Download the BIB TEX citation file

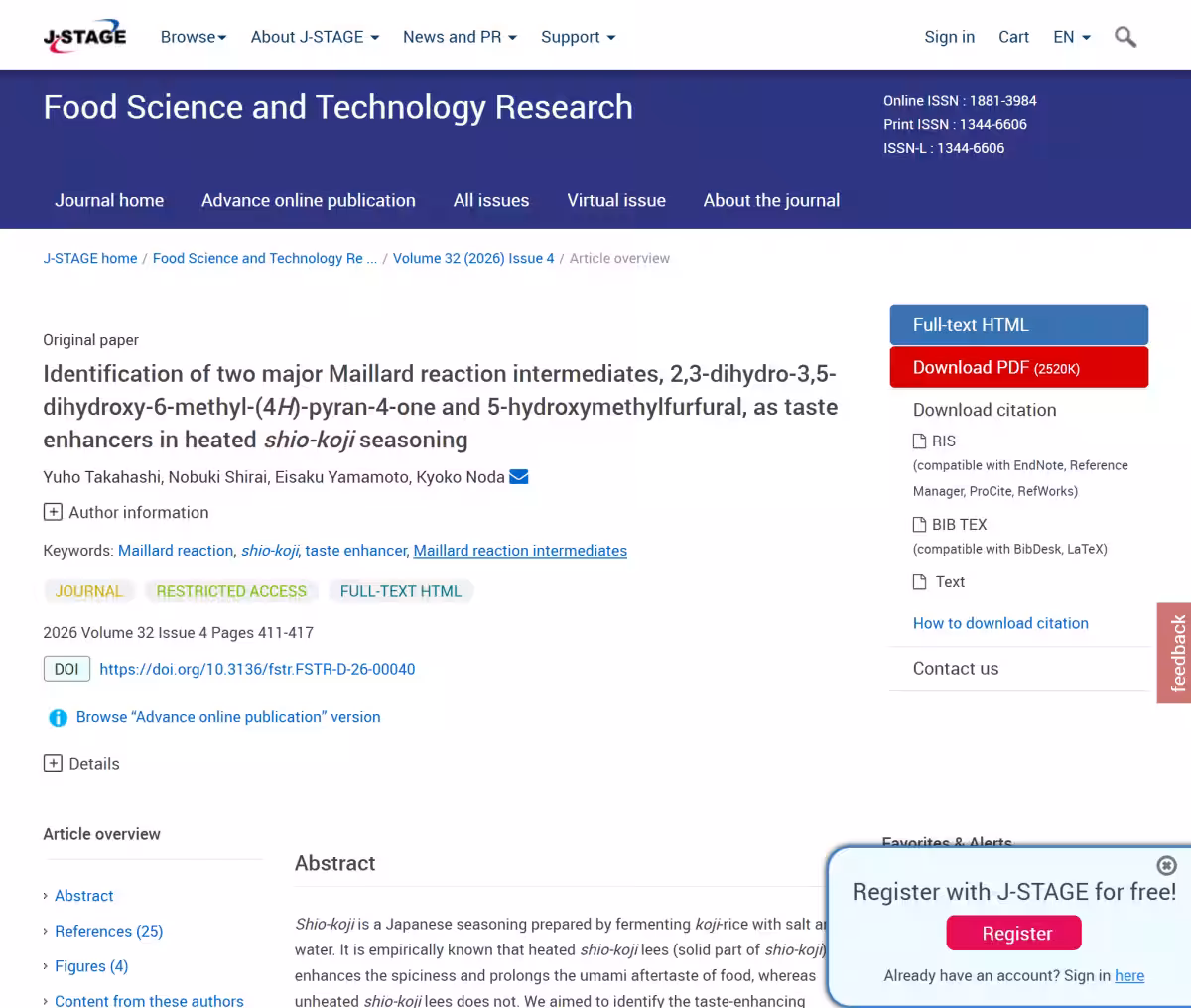(950, 524)
